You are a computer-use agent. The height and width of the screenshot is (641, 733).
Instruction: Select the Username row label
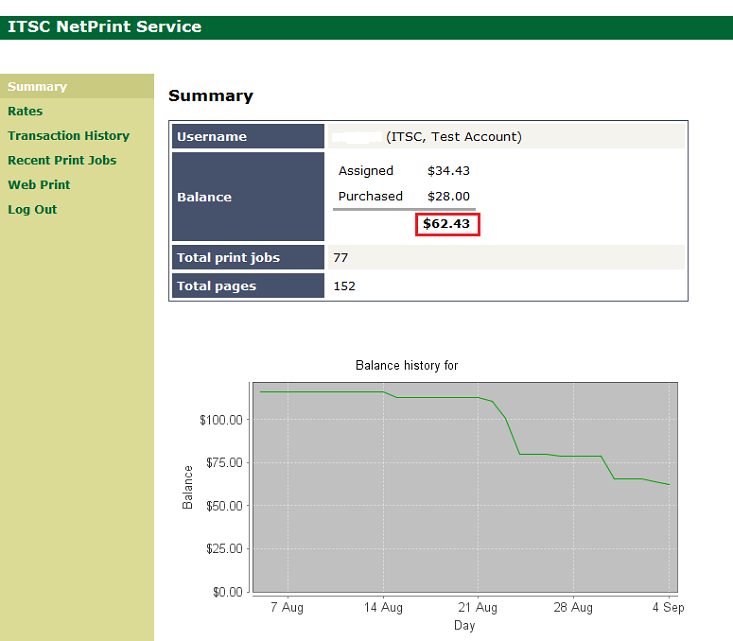[212, 137]
